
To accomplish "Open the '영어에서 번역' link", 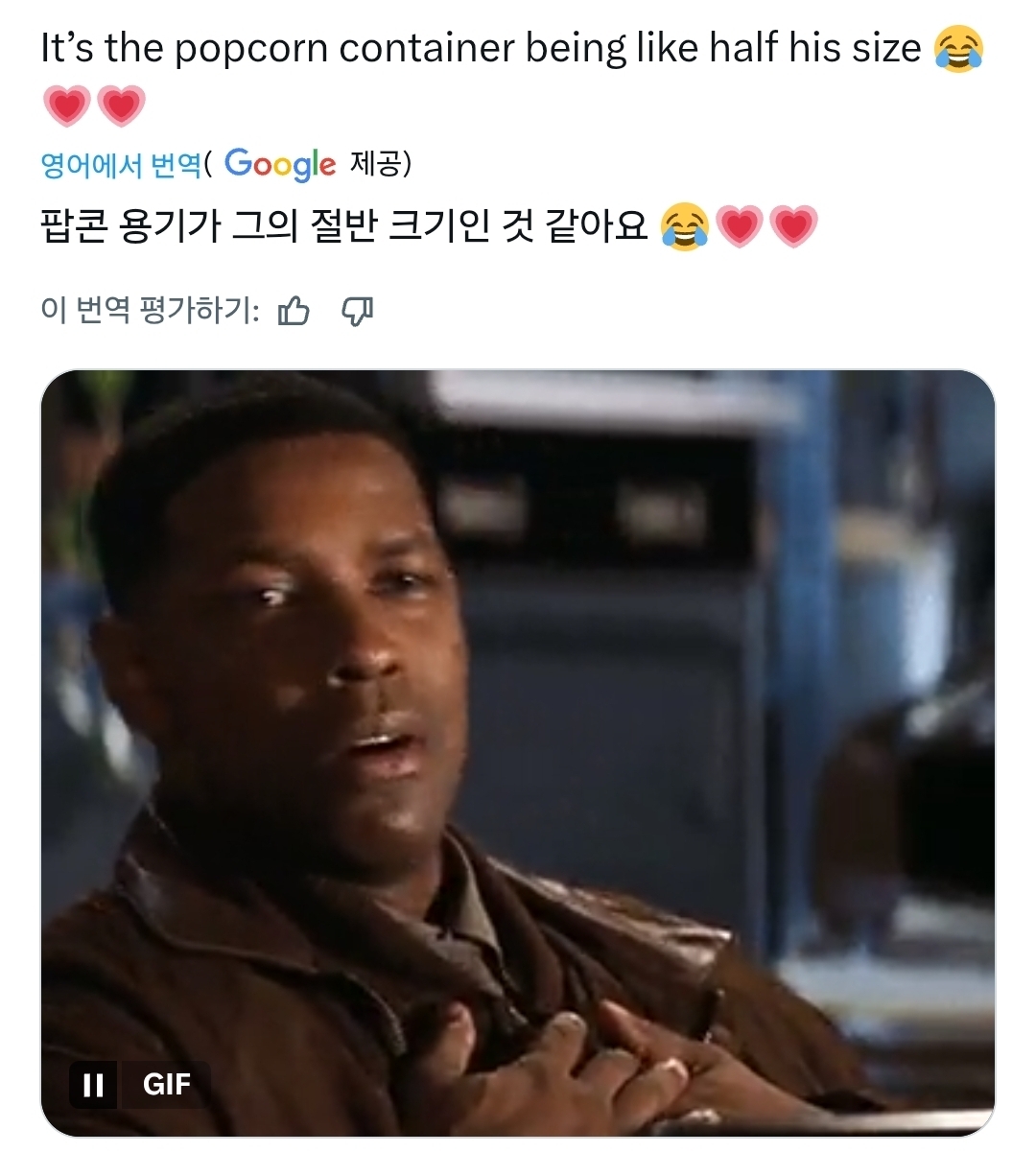I will tap(121, 165).
